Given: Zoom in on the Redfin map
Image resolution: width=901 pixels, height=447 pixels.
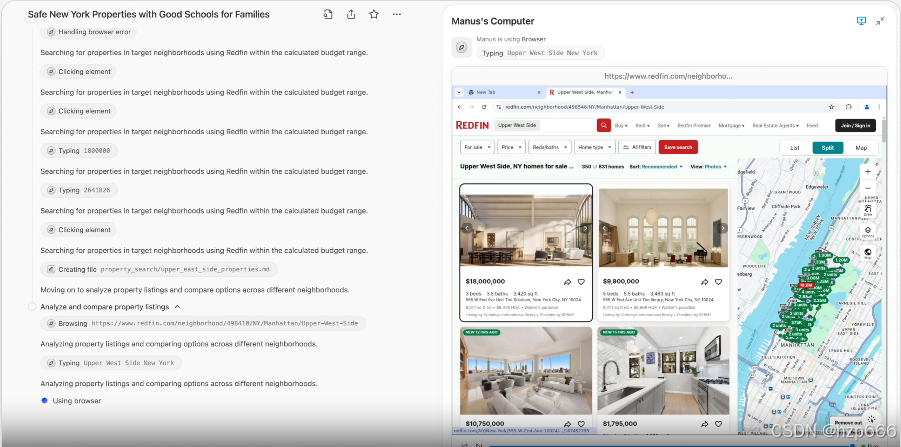Looking at the screenshot, I should click(867, 171).
